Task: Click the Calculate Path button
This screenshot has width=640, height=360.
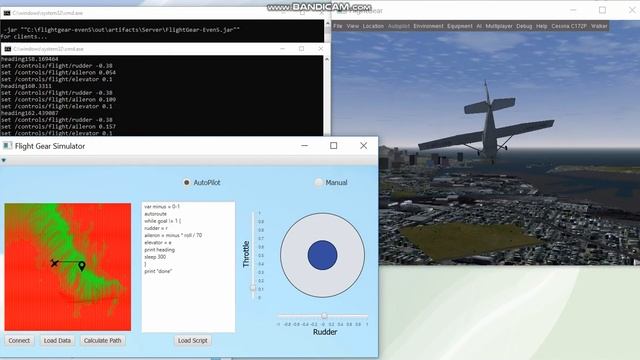Action: 102,340
